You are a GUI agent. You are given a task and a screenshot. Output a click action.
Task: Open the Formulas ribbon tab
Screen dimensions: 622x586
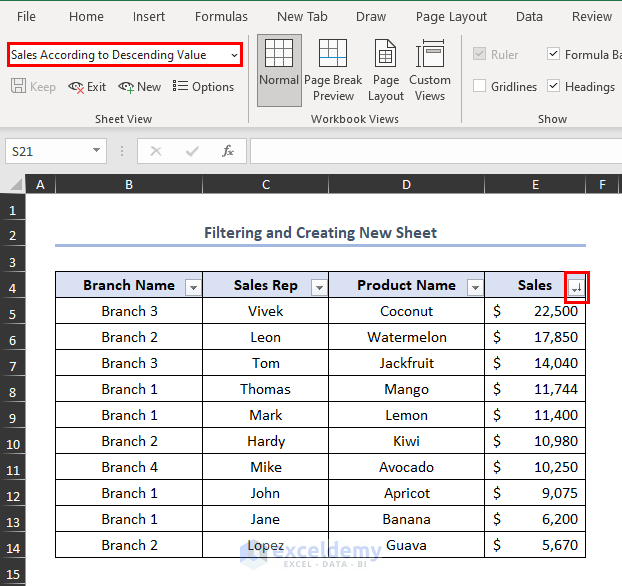pyautogui.click(x=221, y=16)
